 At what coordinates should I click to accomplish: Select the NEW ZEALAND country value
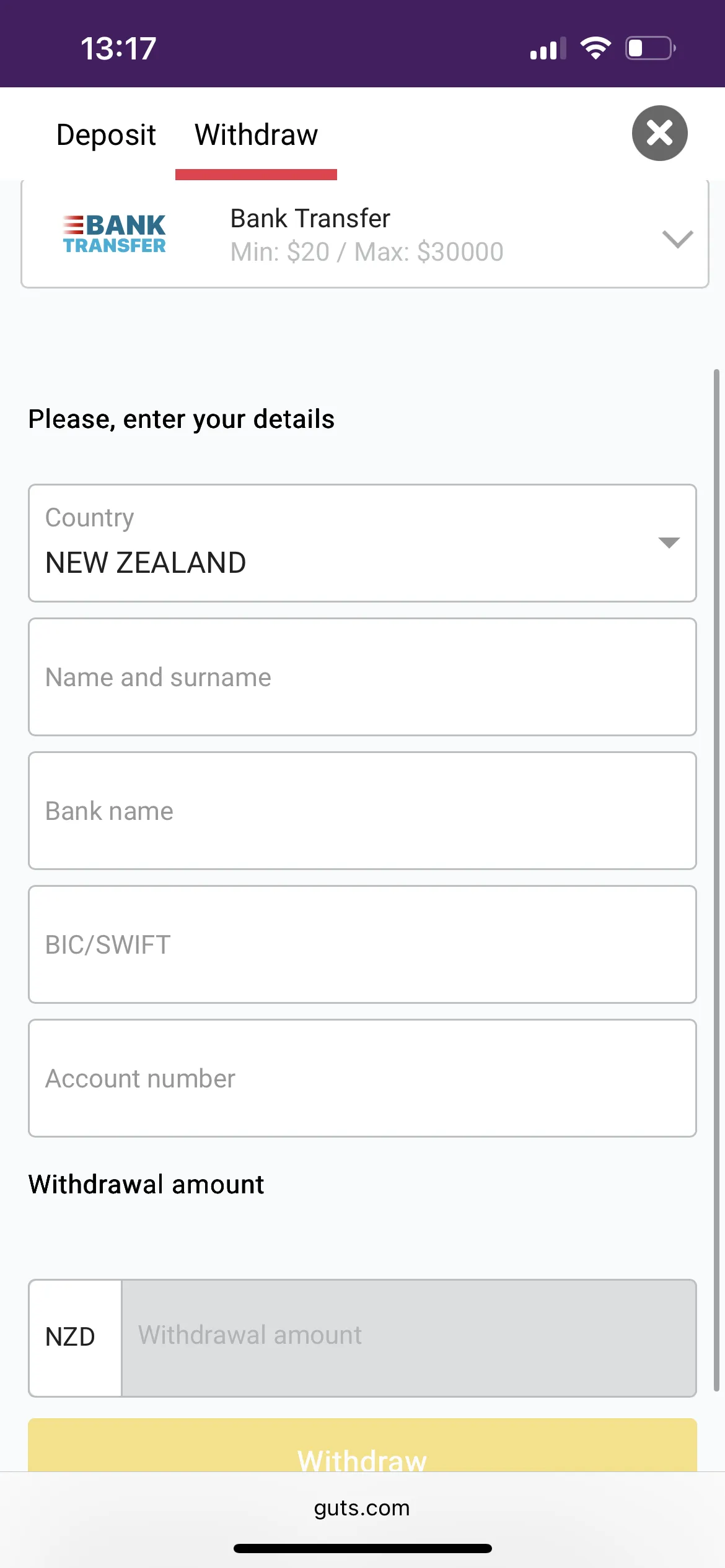tap(146, 562)
